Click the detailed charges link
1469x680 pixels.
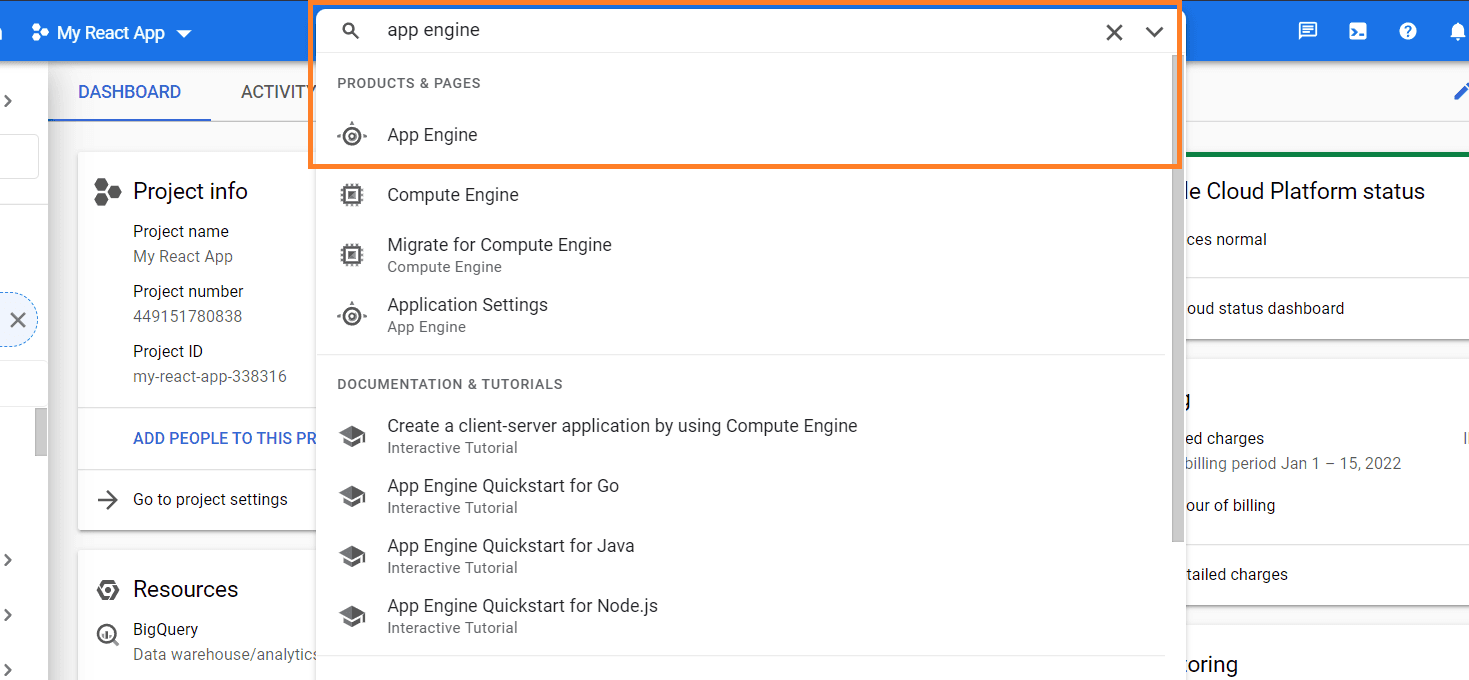pos(1236,574)
